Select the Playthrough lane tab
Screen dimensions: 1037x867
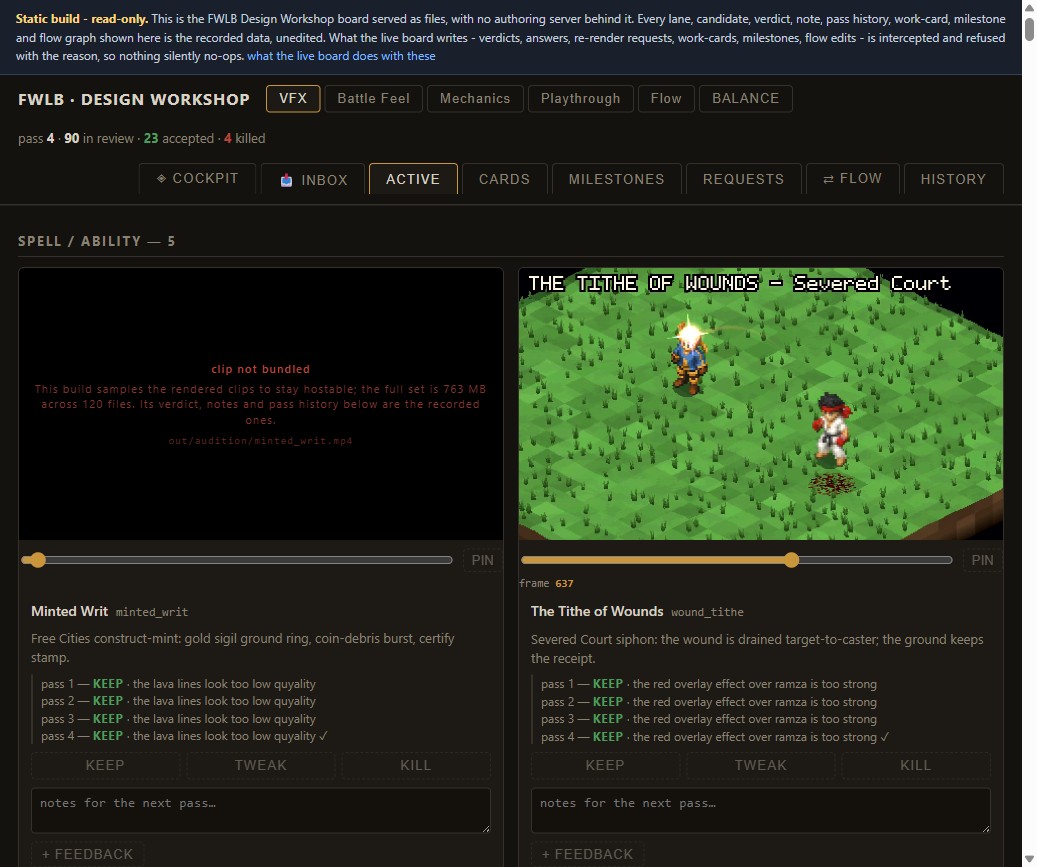[x=581, y=99]
